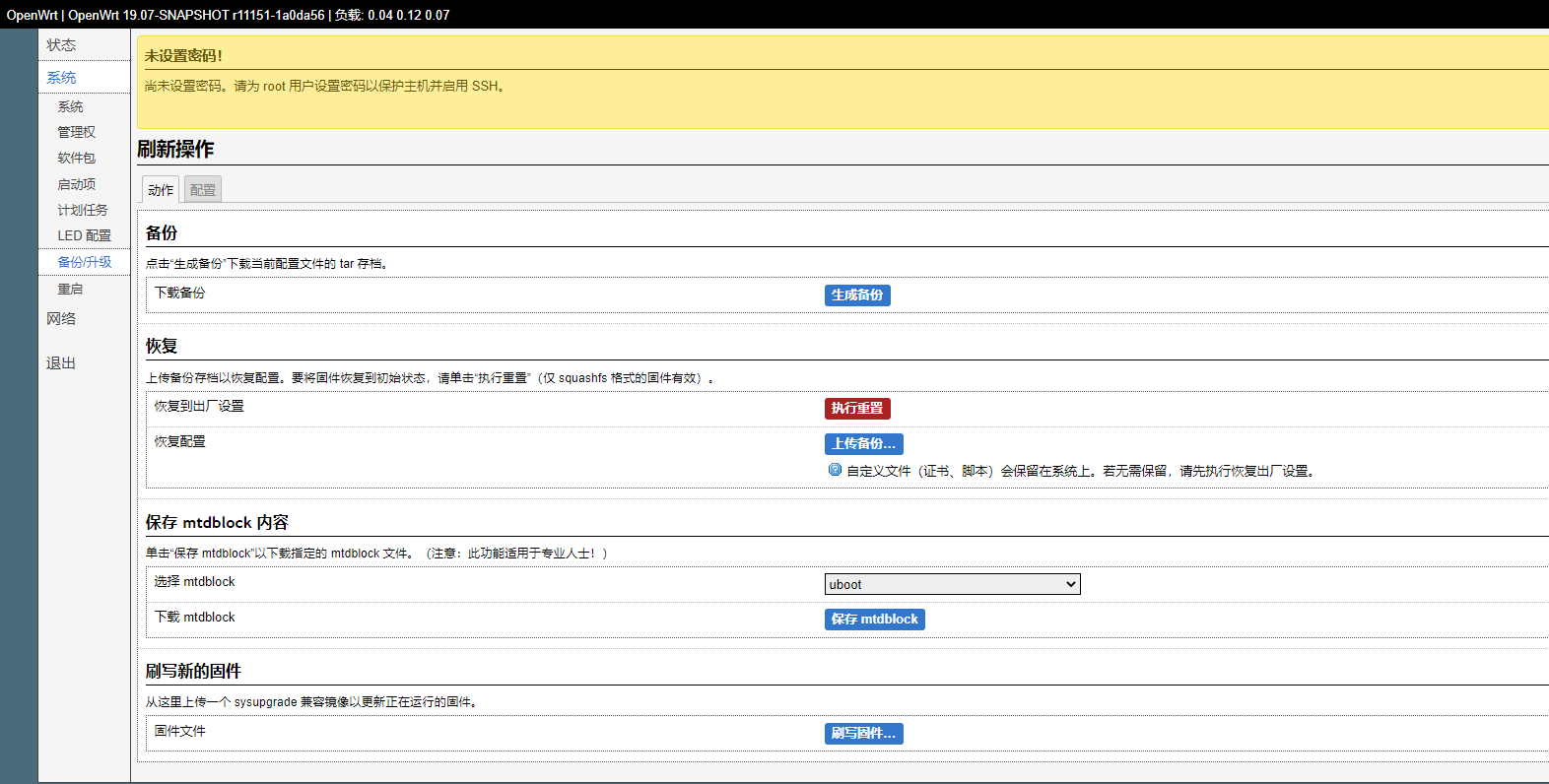Click the blue info icon beside 自定义文件 note
This screenshot has width=1549, height=784.
pyautogui.click(x=835, y=470)
